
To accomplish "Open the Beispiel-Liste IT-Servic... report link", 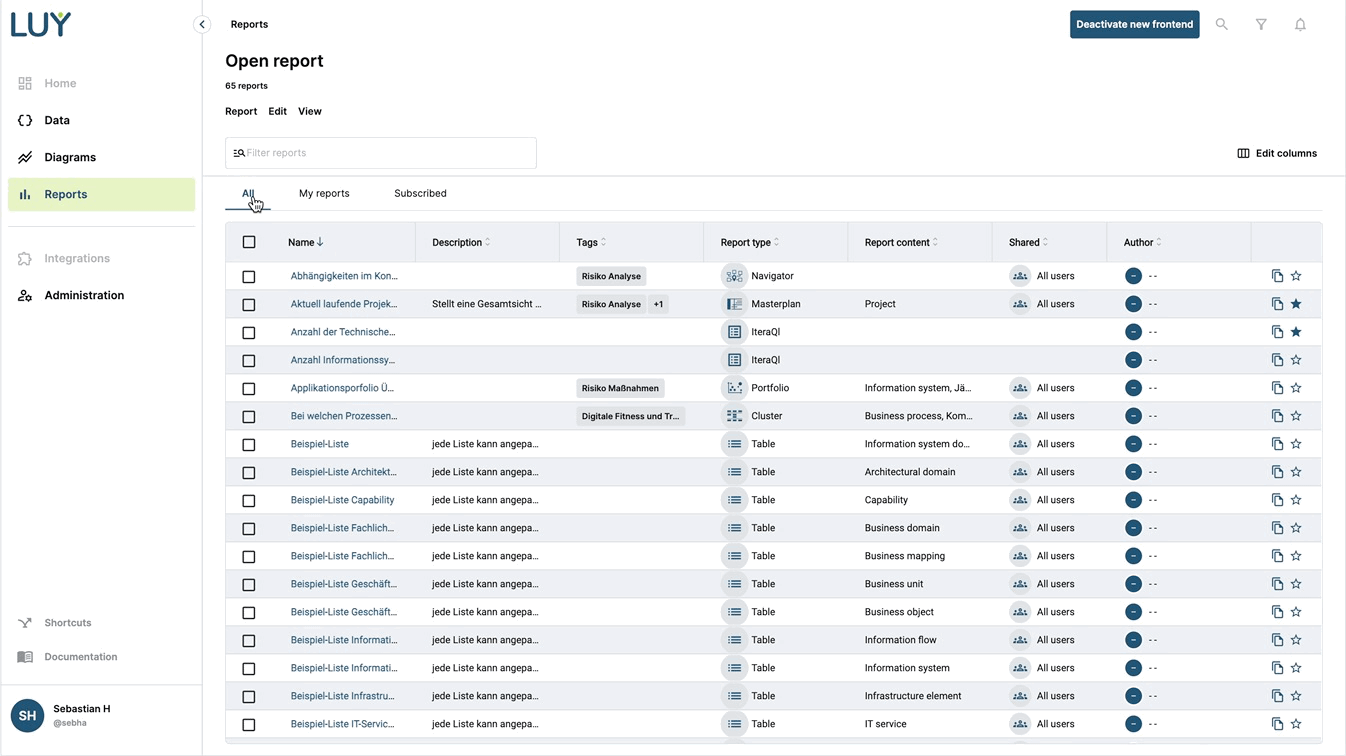I will coord(342,724).
